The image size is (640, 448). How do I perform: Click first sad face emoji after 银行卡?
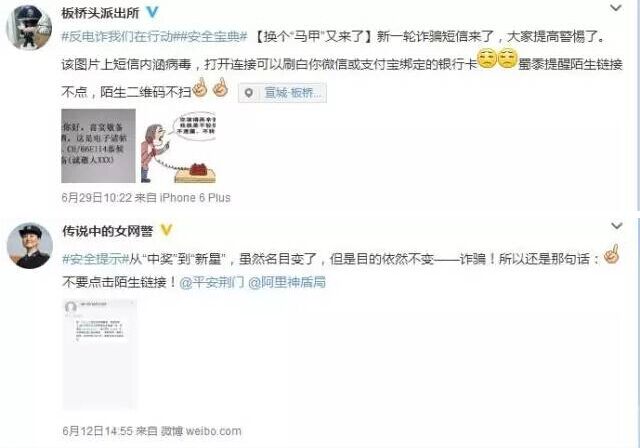click(487, 59)
